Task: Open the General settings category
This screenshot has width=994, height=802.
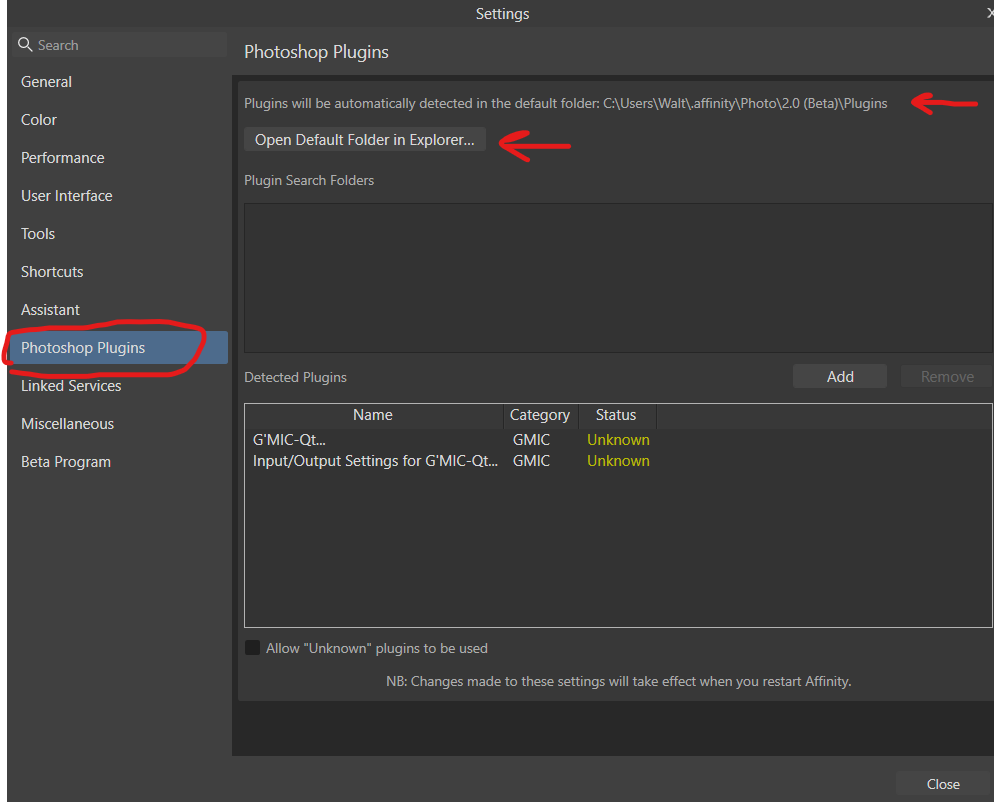Action: [46, 81]
